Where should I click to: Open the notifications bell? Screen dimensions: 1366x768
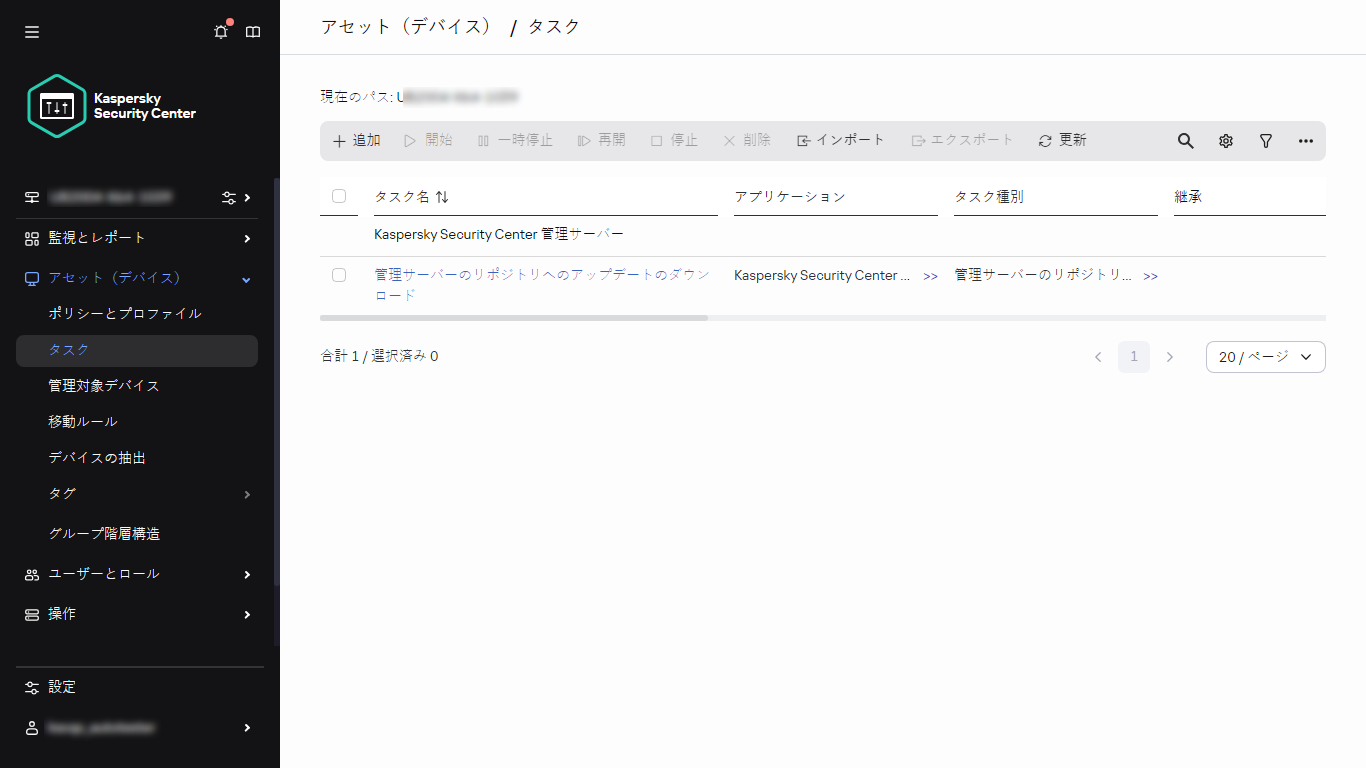click(220, 31)
